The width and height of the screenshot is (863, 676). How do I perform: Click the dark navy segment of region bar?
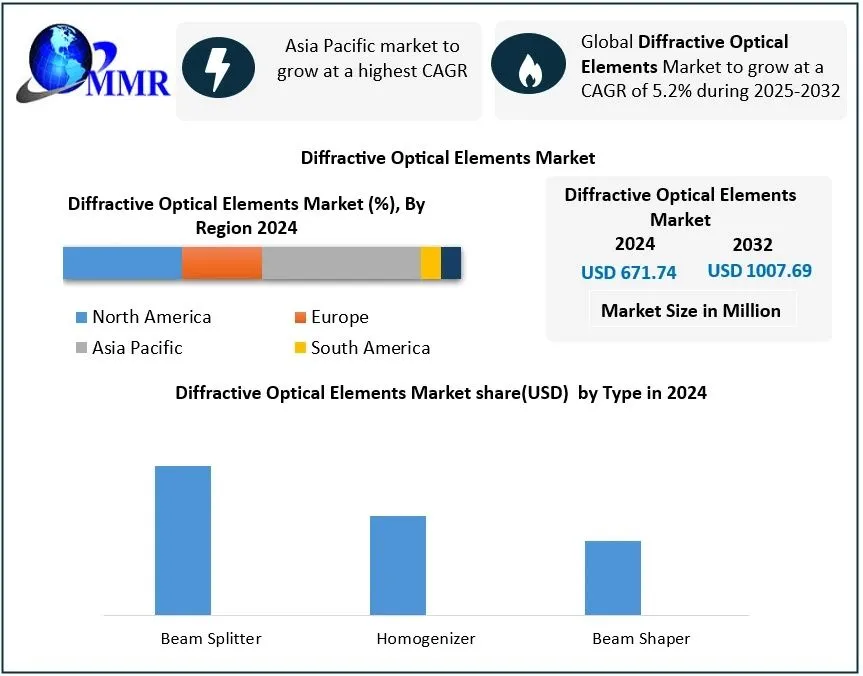click(451, 263)
